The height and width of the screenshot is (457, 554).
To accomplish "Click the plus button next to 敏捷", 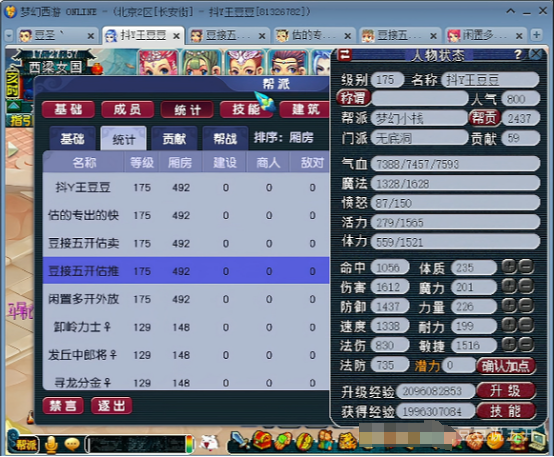I will [x=509, y=344].
